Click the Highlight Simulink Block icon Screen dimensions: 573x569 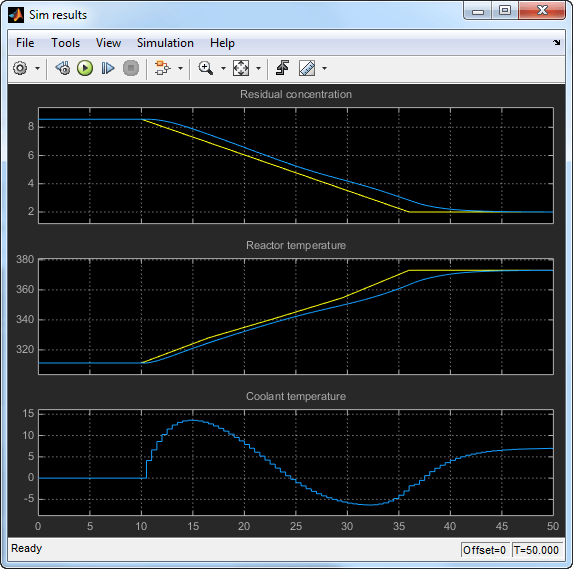(163, 68)
